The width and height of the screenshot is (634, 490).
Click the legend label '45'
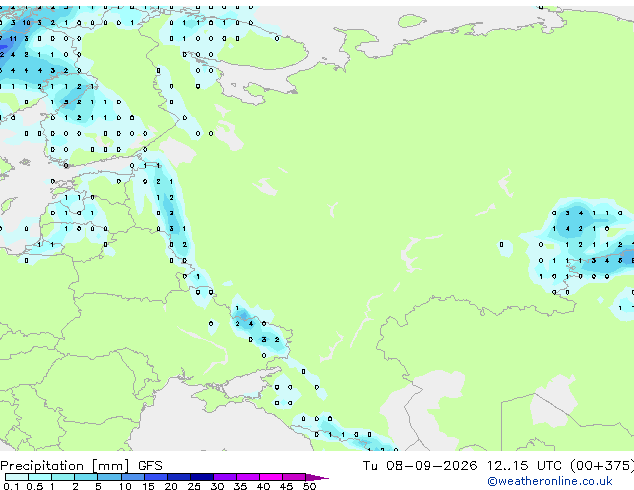coord(286,486)
